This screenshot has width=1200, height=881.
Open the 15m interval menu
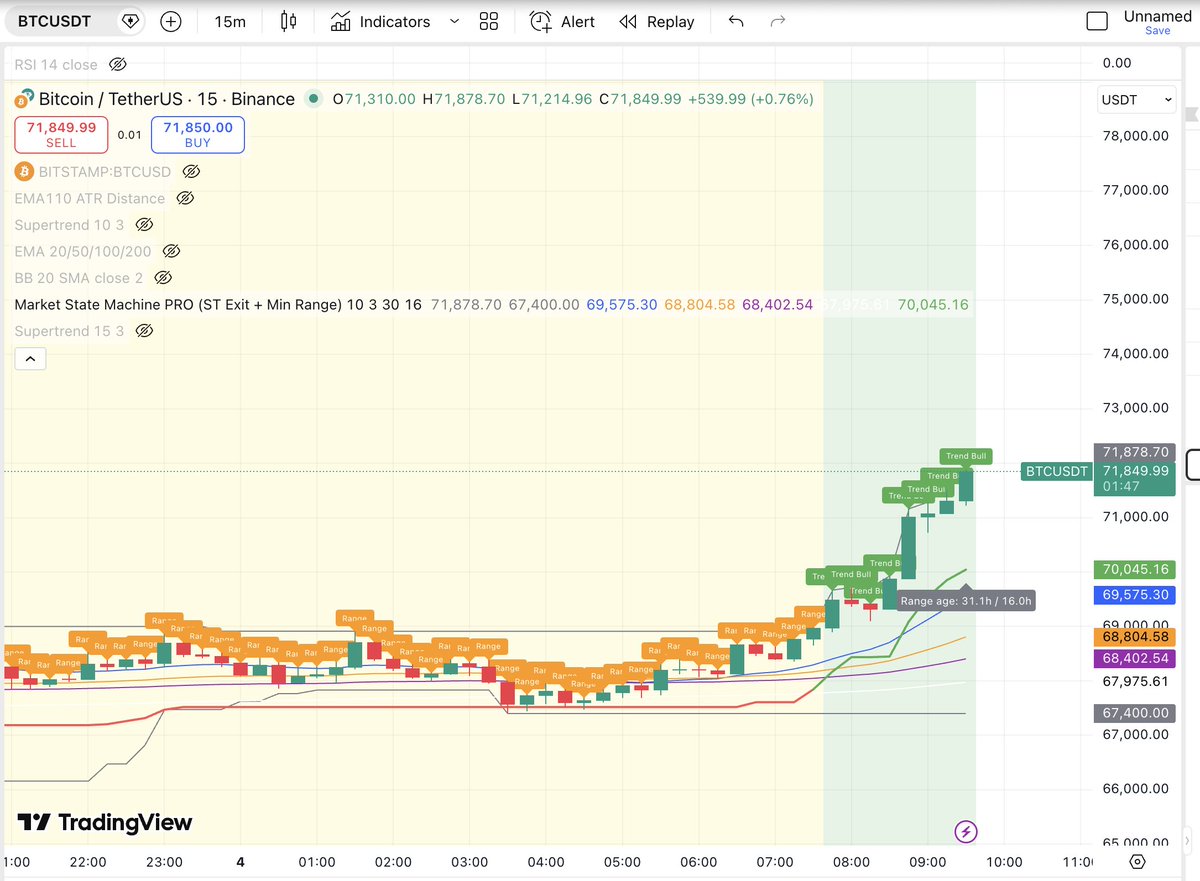(x=229, y=21)
